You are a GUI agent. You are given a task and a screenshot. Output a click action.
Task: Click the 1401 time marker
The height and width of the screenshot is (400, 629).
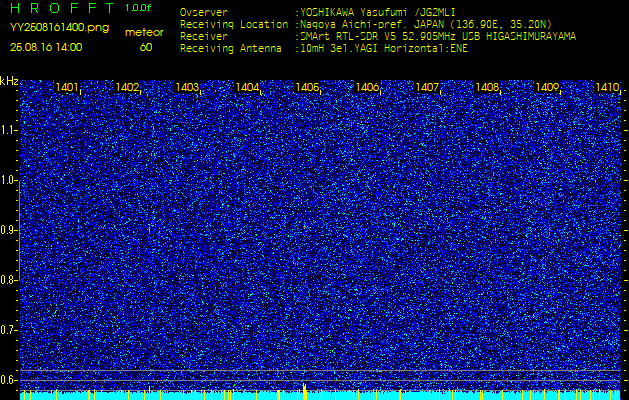click(67, 87)
